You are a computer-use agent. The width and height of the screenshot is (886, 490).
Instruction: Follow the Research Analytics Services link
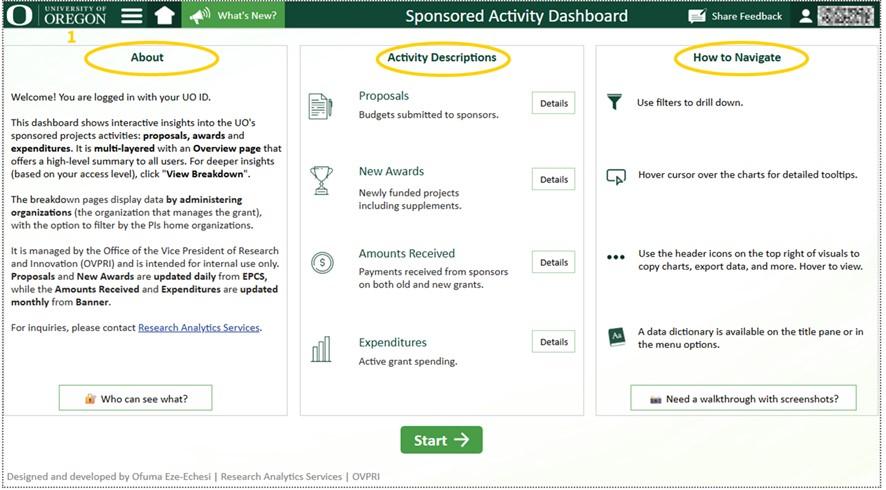pos(199,328)
